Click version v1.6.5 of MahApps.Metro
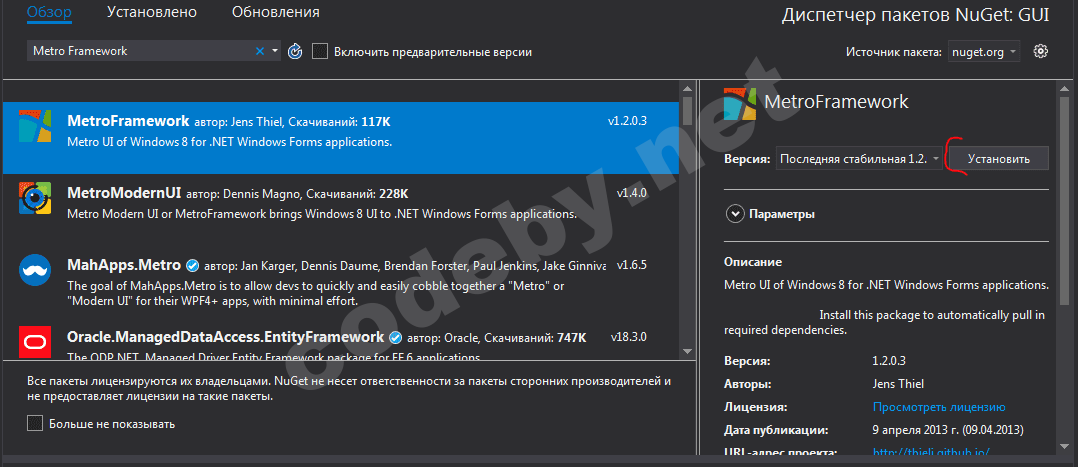This screenshot has height=467, width=1078. click(x=632, y=265)
